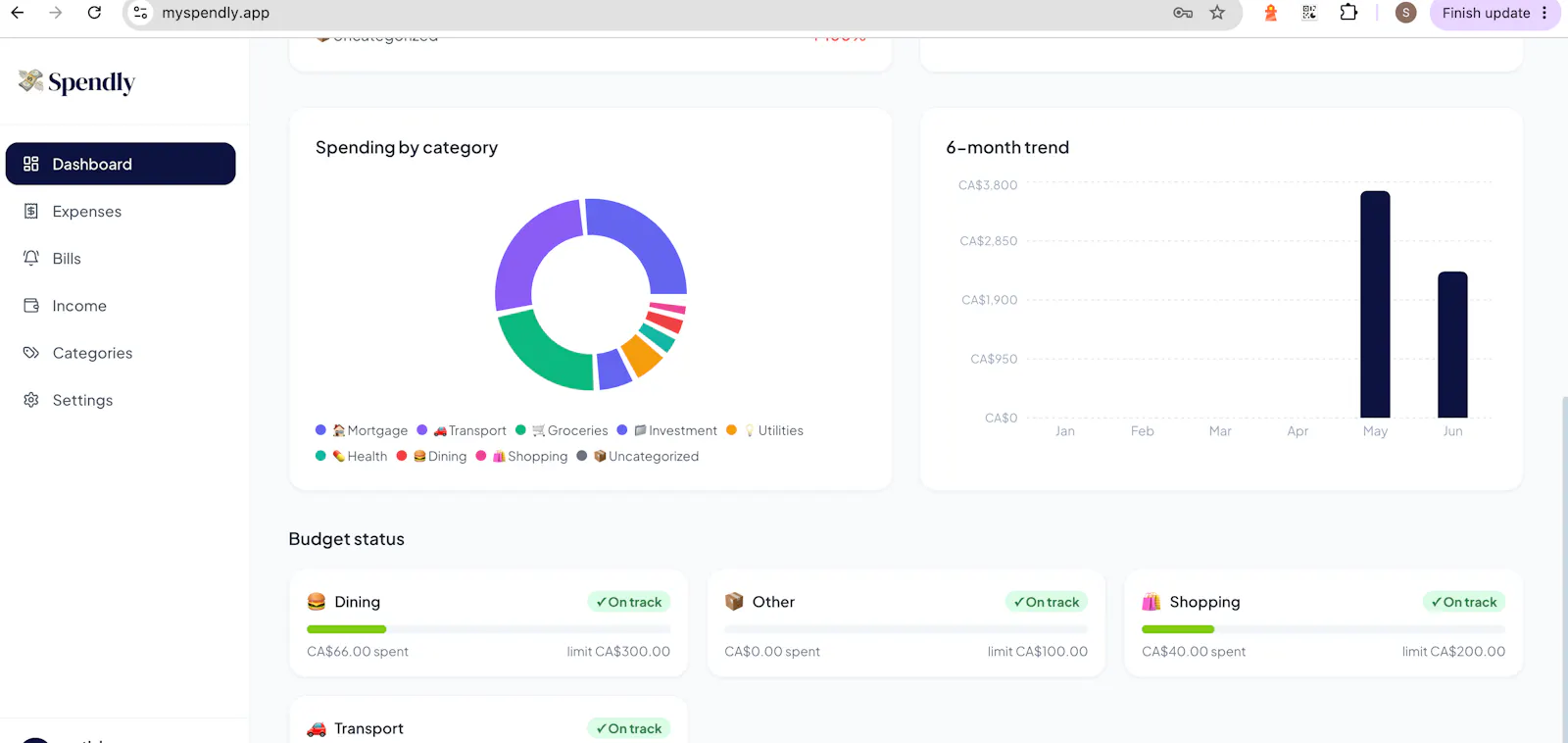
Task: Open the QR code extension icon
Action: 1309,13
